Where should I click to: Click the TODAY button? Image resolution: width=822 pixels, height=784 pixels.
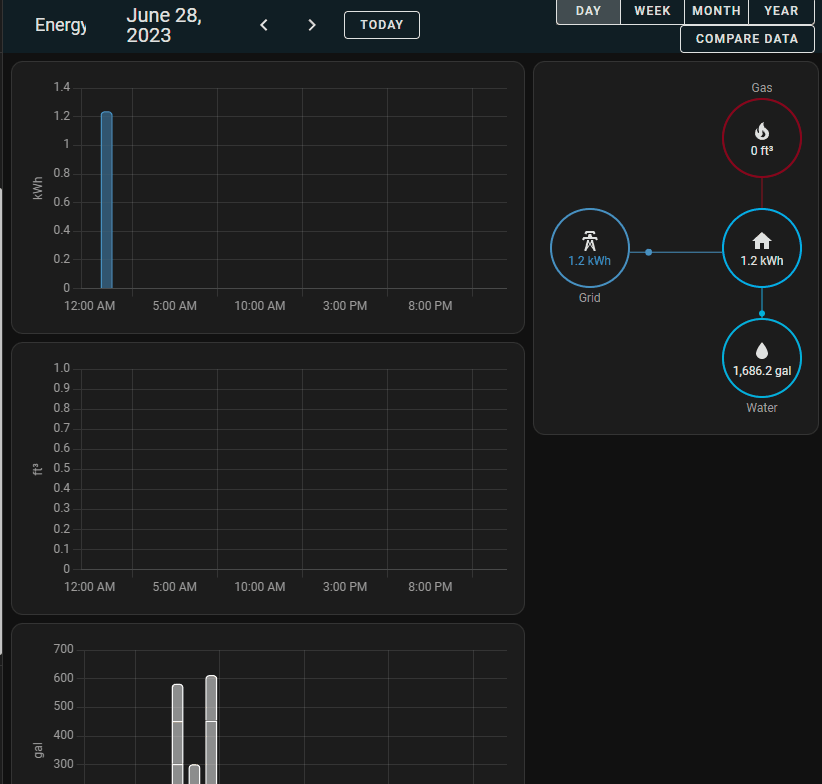coord(381,25)
